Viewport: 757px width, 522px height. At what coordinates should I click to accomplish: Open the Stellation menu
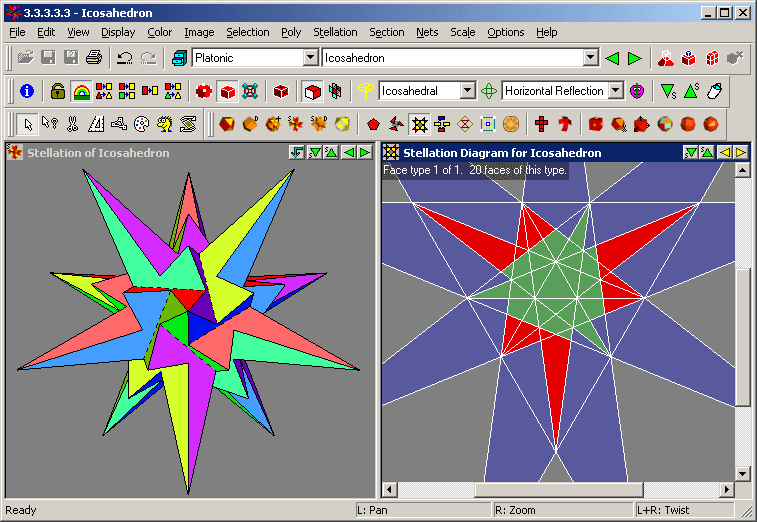(335, 32)
